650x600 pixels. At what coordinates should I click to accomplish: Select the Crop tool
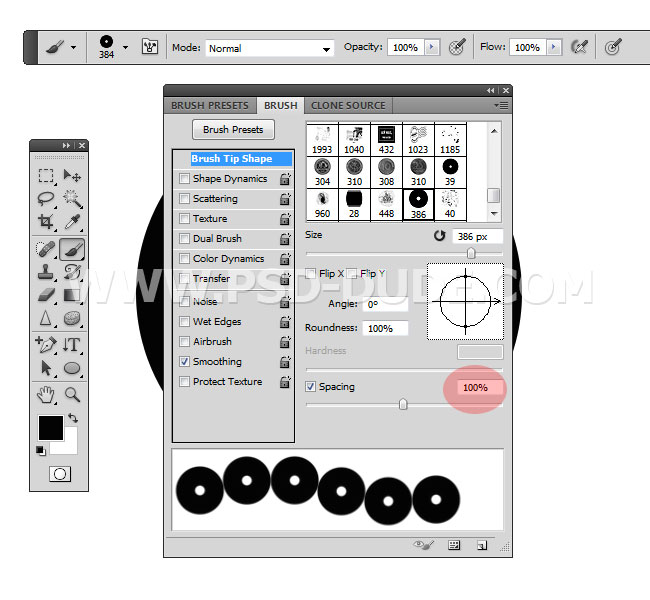pyautogui.click(x=46, y=222)
